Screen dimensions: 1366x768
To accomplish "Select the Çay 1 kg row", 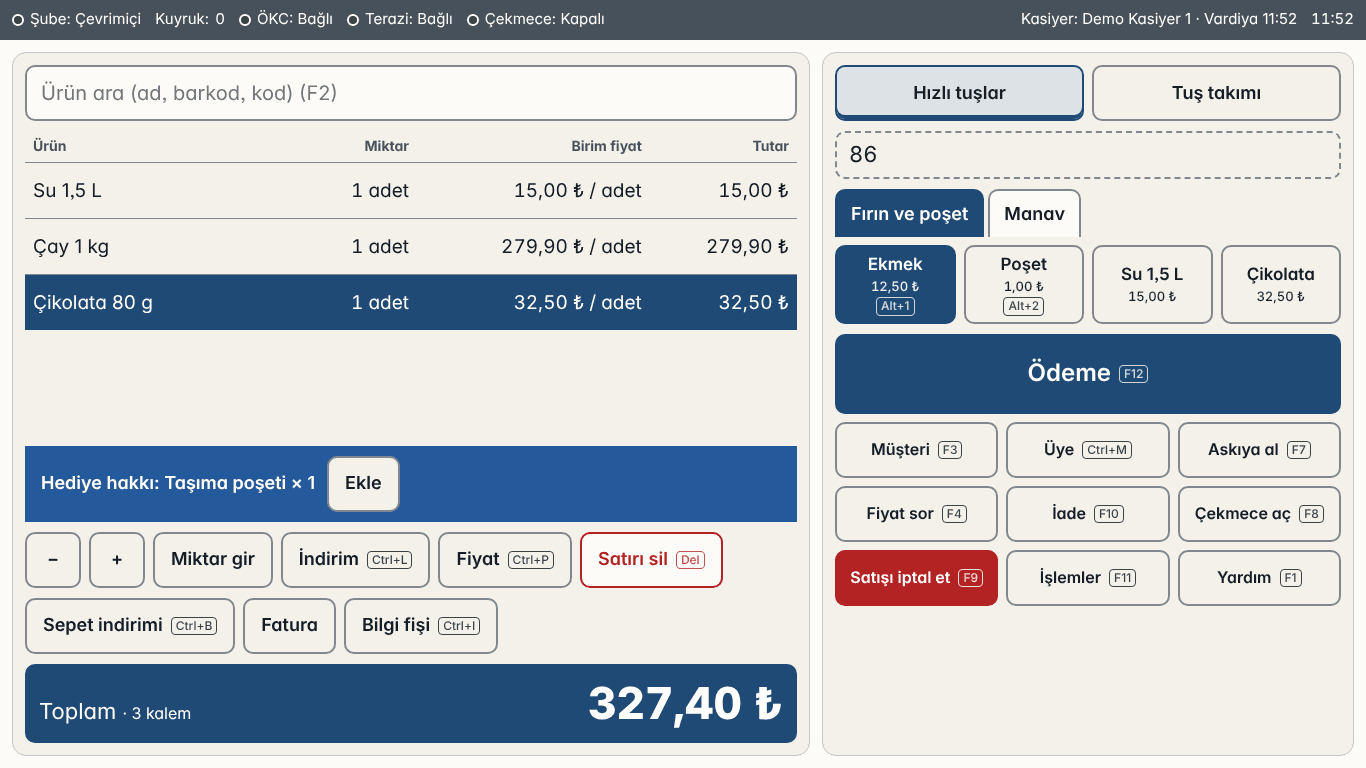I will point(411,247).
